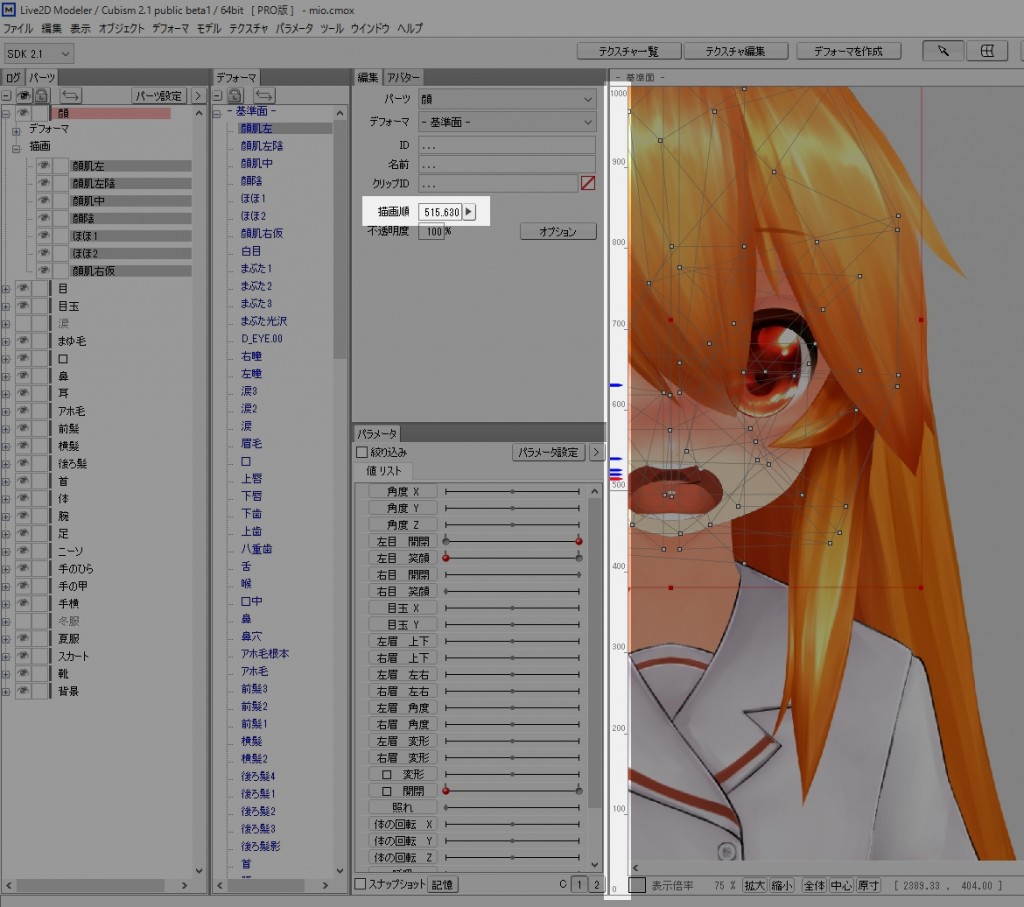Viewport: 1024px width, 907px height.
Task: Click the lock icon in deformer panel toolbar
Action: [236, 95]
